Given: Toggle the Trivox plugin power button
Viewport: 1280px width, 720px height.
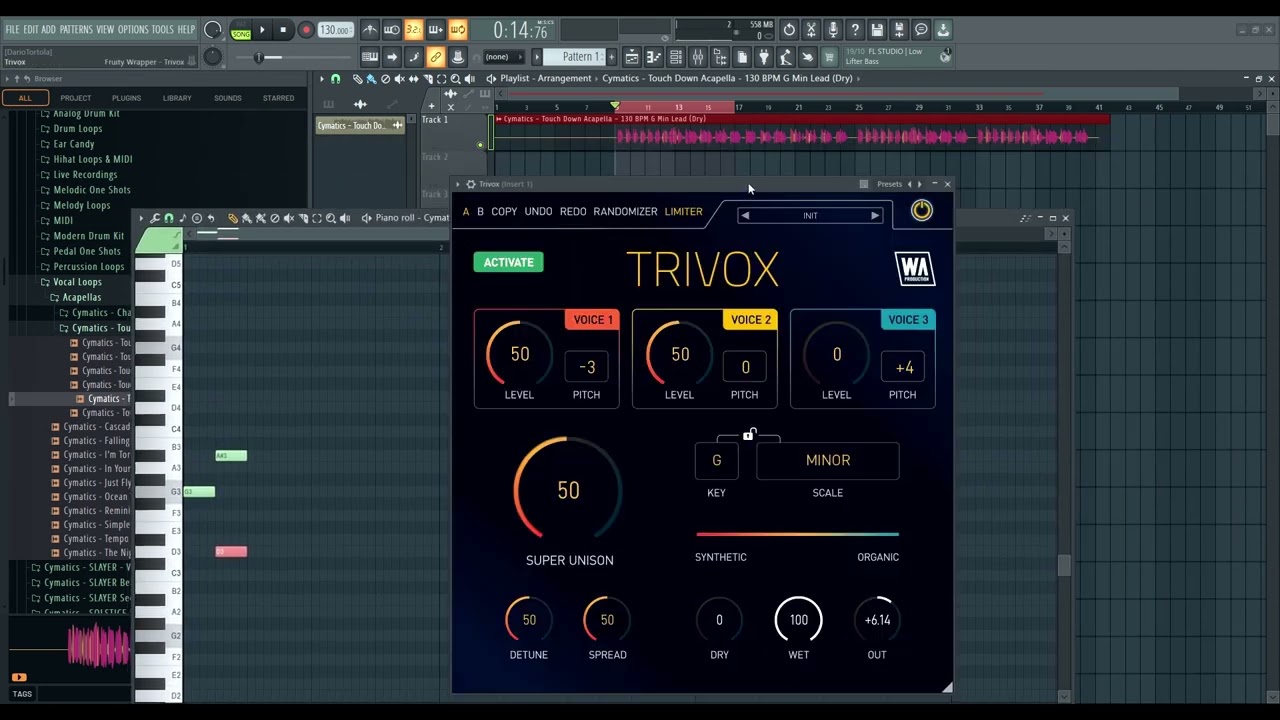Looking at the screenshot, I should (x=921, y=210).
